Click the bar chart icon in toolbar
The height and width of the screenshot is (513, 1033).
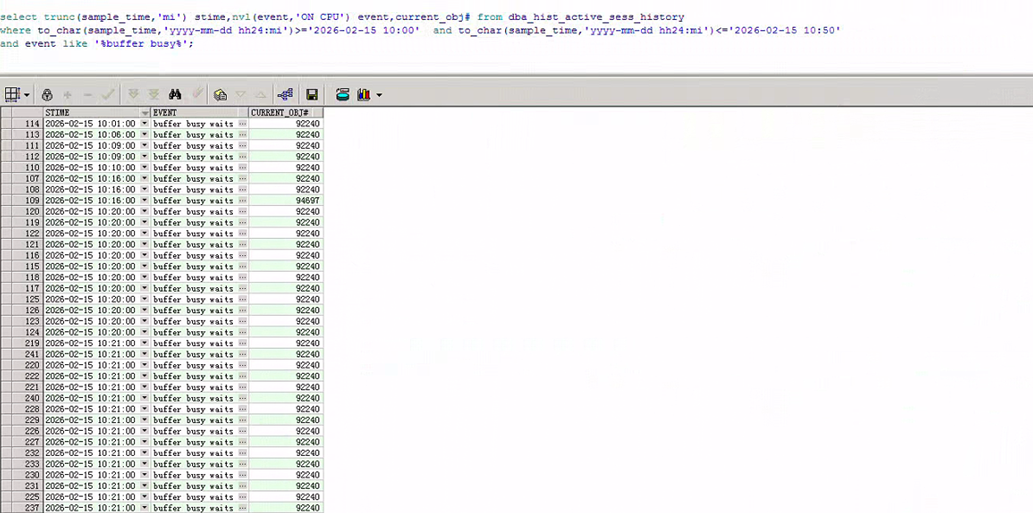point(363,95)
